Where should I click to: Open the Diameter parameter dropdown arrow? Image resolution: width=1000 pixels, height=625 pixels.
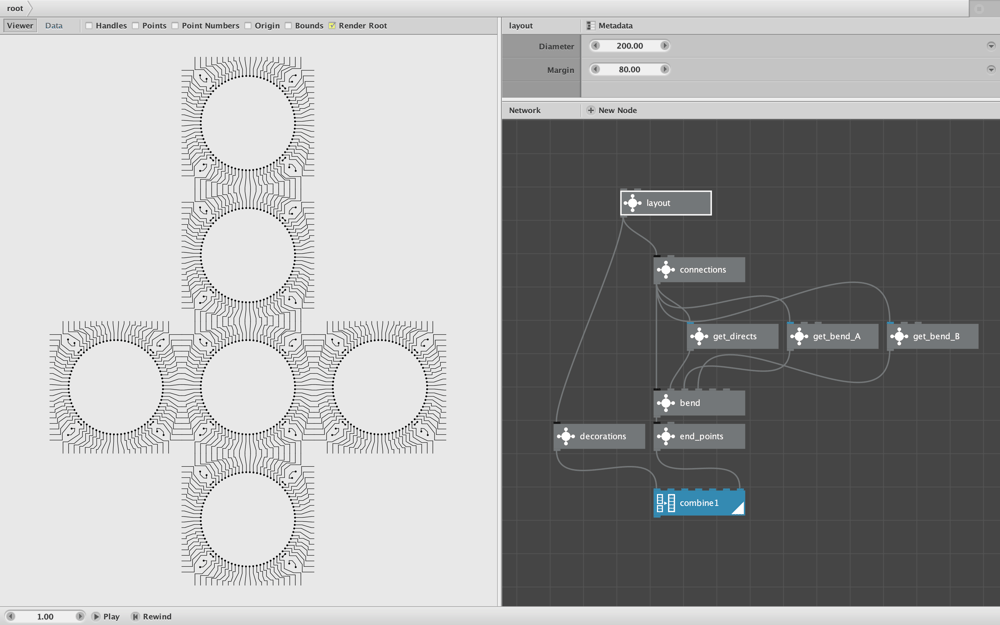click(990, 46)
